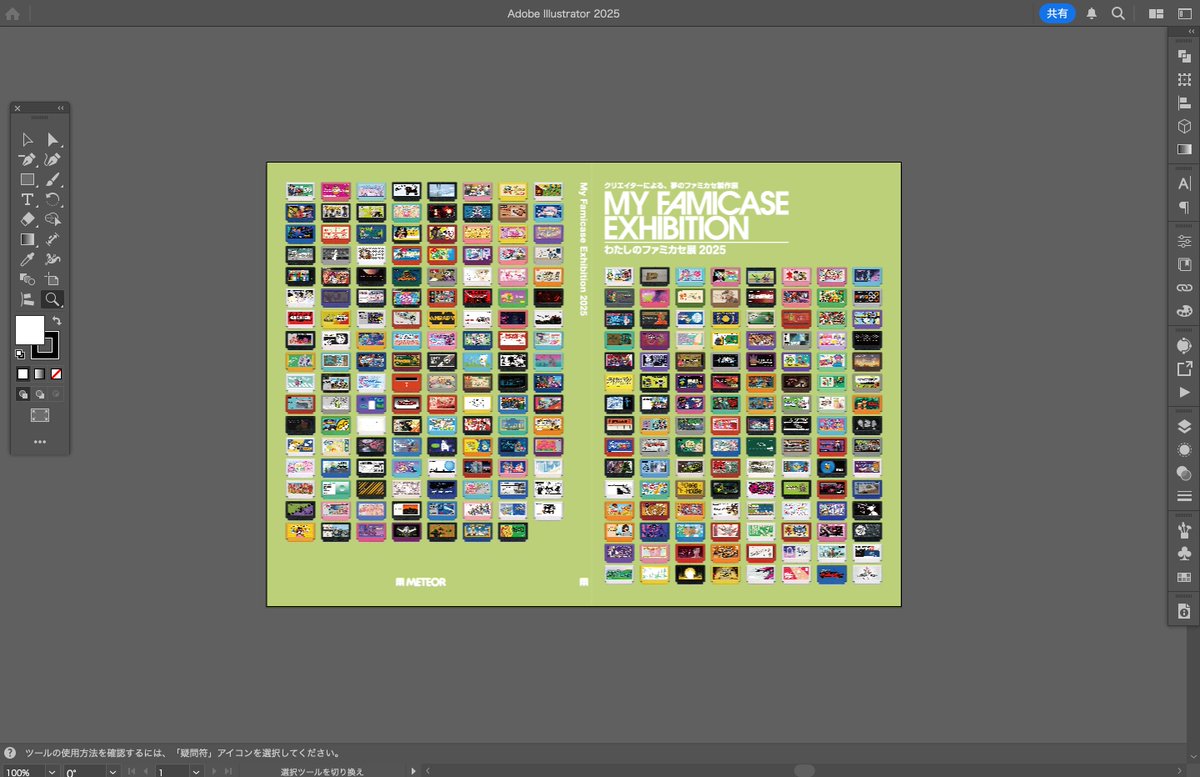Select the Eyedropper tool
Image resolution: width=1200 pixels, height=777 pixels.
[28, 259]
